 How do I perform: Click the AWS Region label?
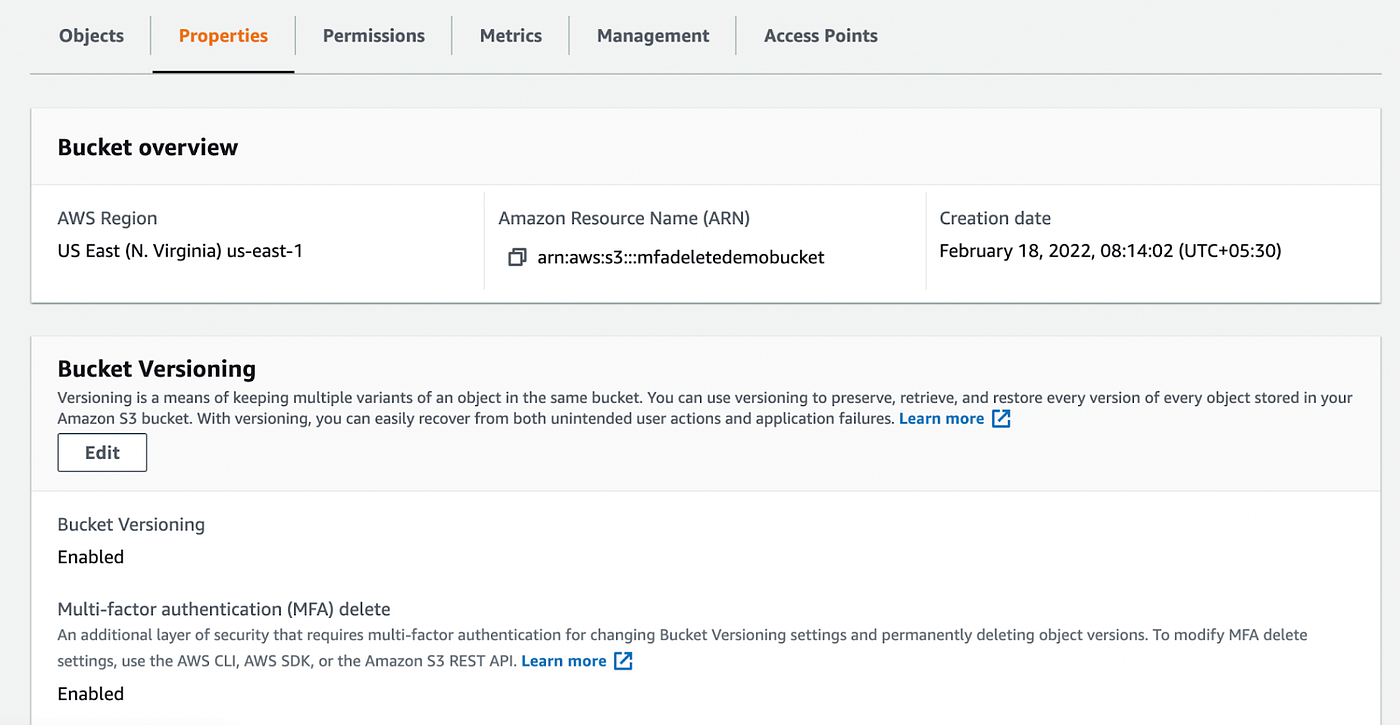tap(107, 218)
